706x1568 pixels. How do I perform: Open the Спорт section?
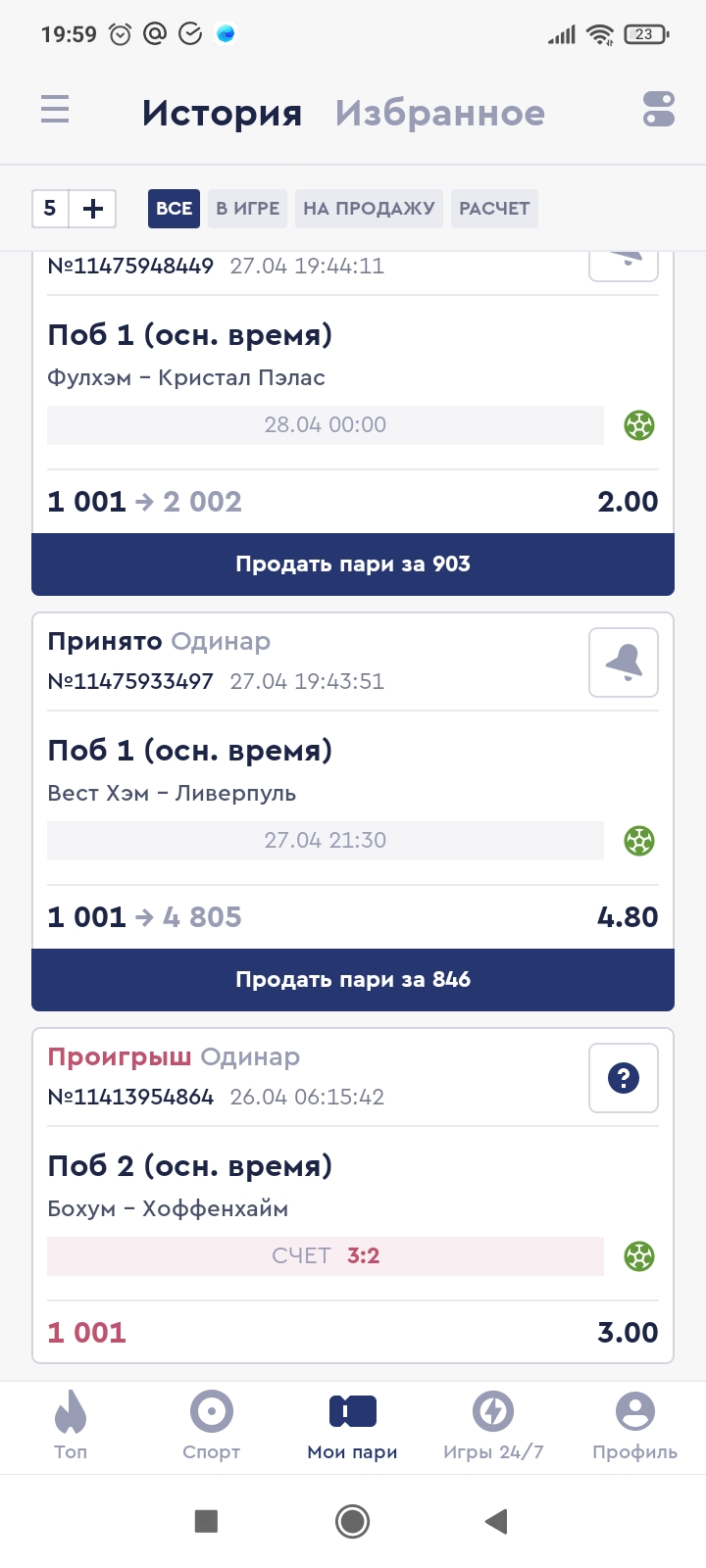(x=212, y=1426)
